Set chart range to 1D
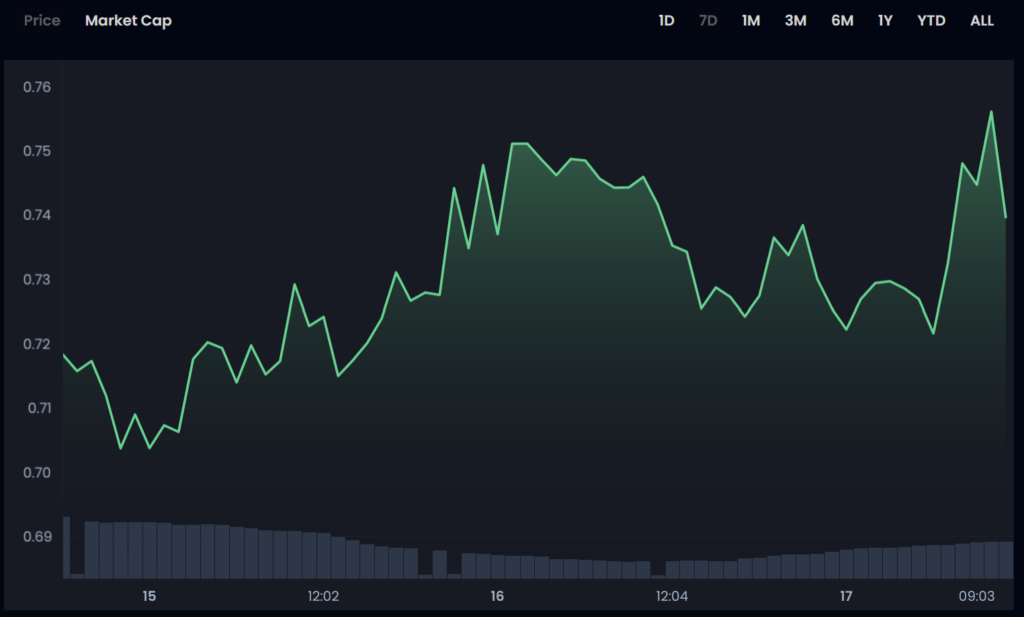Screen dimensions: 1024x617 tap(666, 21)
